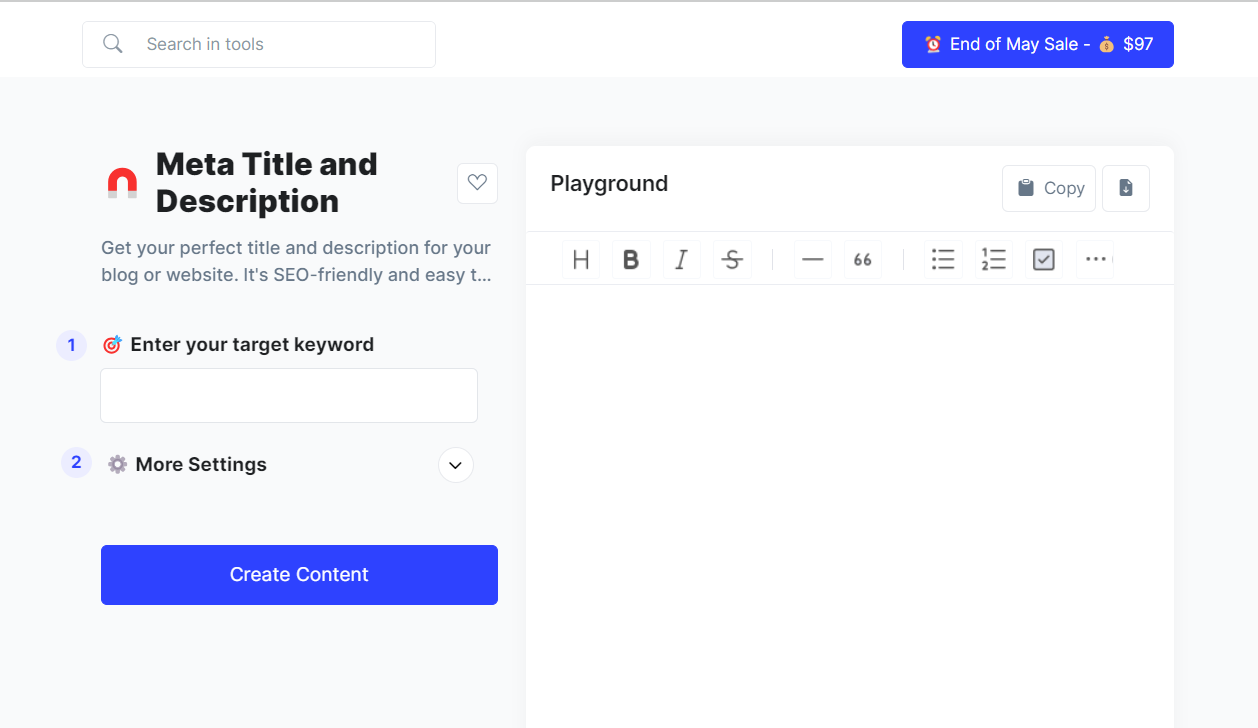The width and height of the screenshot is (1258, 728).
Task: Download the playground document
Action: (1126, 188)
